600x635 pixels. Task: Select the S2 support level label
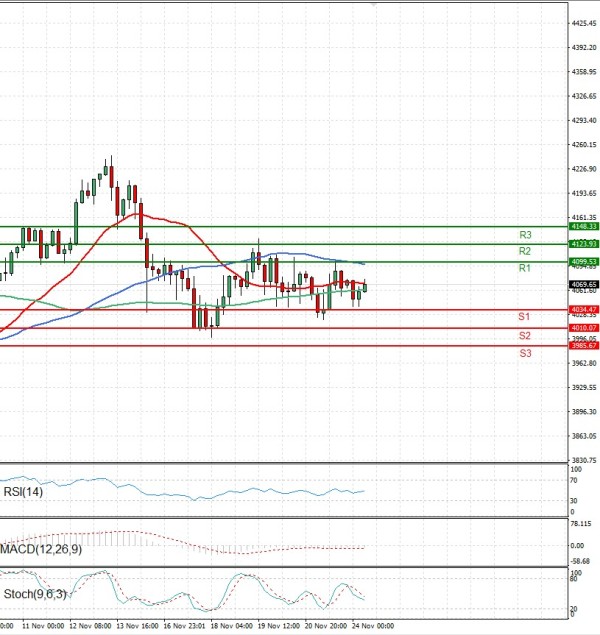tap(524, 336)
